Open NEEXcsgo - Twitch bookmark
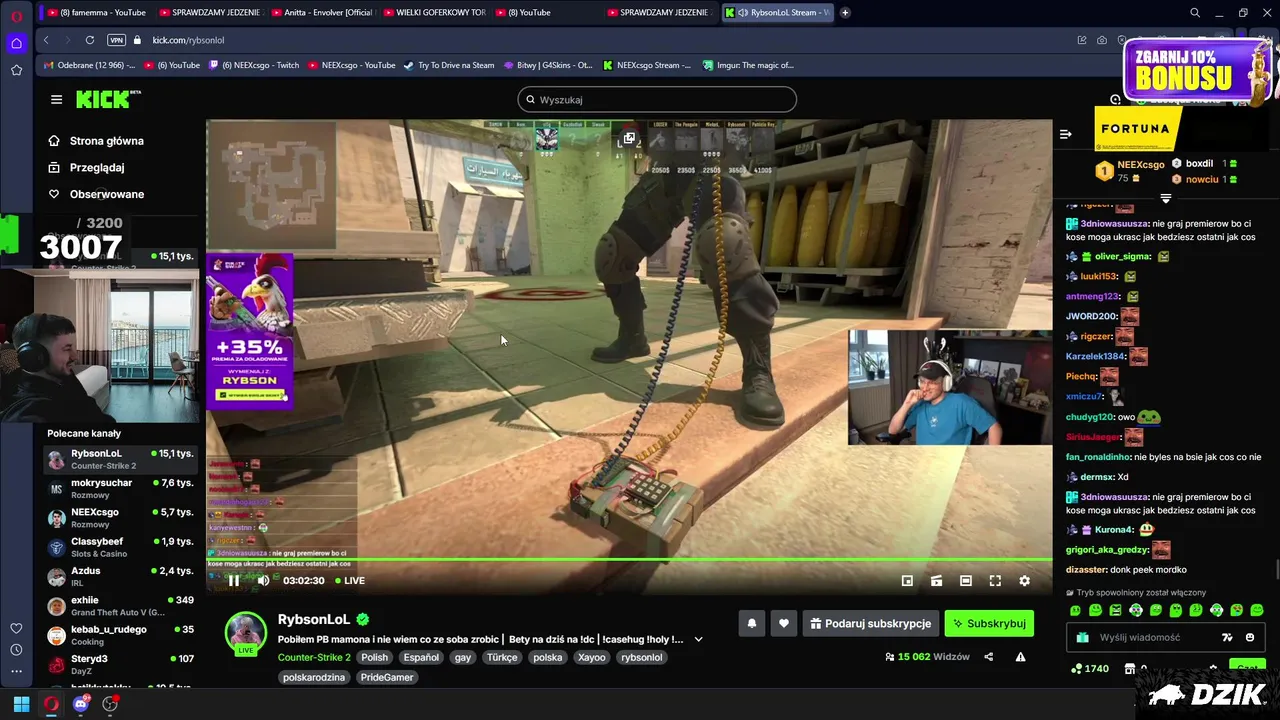This screenshot has height=720, width=1280. (253, 65)
